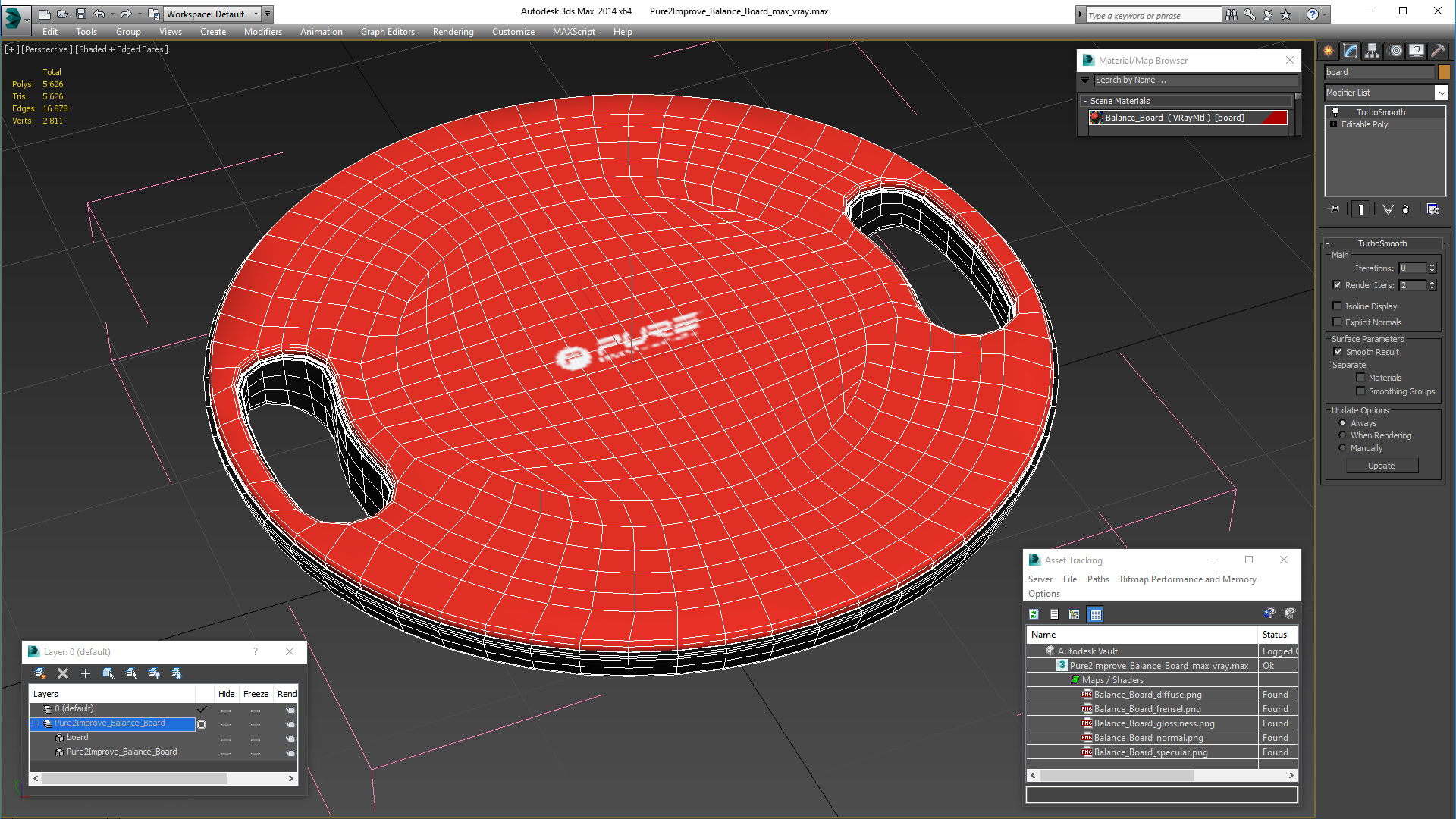Select Balance_Board VRayMtl material entry
Screen dimensions: 1456x819
coord(1188,118)
